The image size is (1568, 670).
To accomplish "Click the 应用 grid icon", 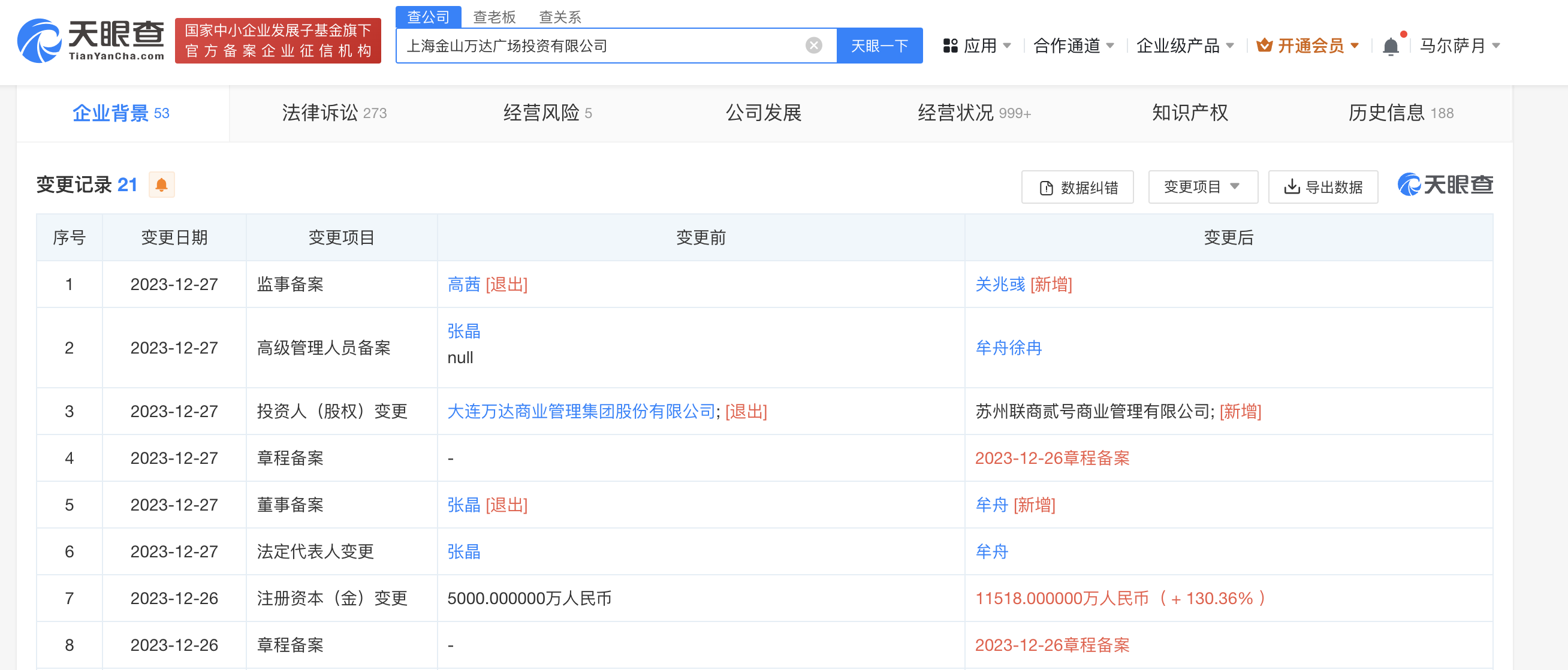I will [x=949, y=46].
